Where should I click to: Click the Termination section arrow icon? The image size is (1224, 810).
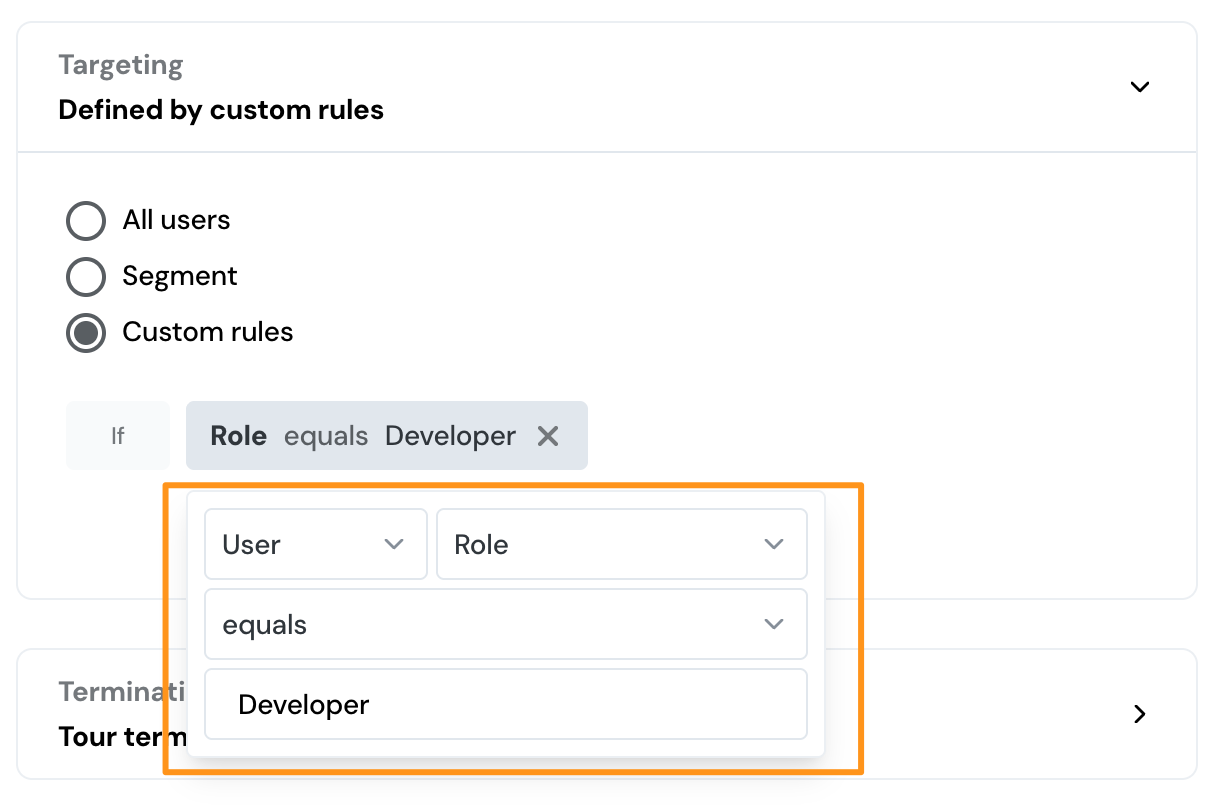[x=1140, y=714]
